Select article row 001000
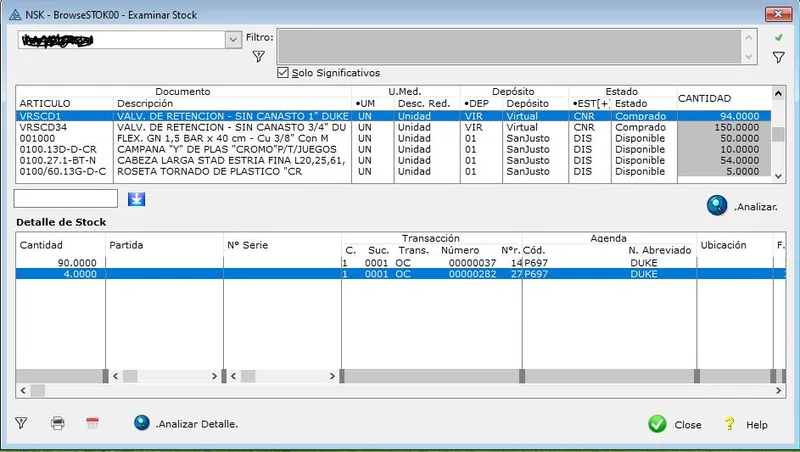Viewport: 800px width, 452px height. point(393,138)
